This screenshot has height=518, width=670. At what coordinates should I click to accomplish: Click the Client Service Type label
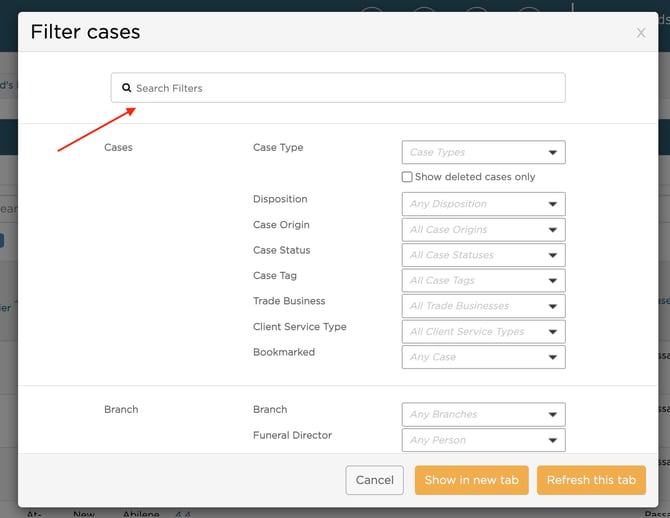coord(300,327)
